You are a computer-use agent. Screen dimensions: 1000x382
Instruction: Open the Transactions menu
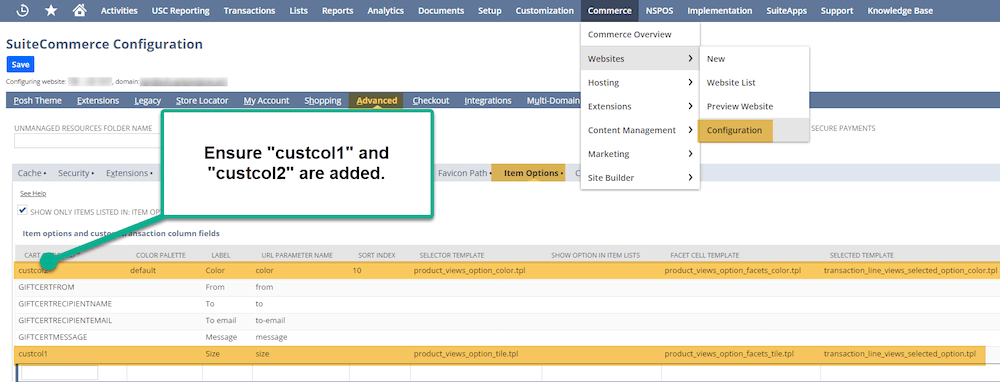tap(249, 11)
